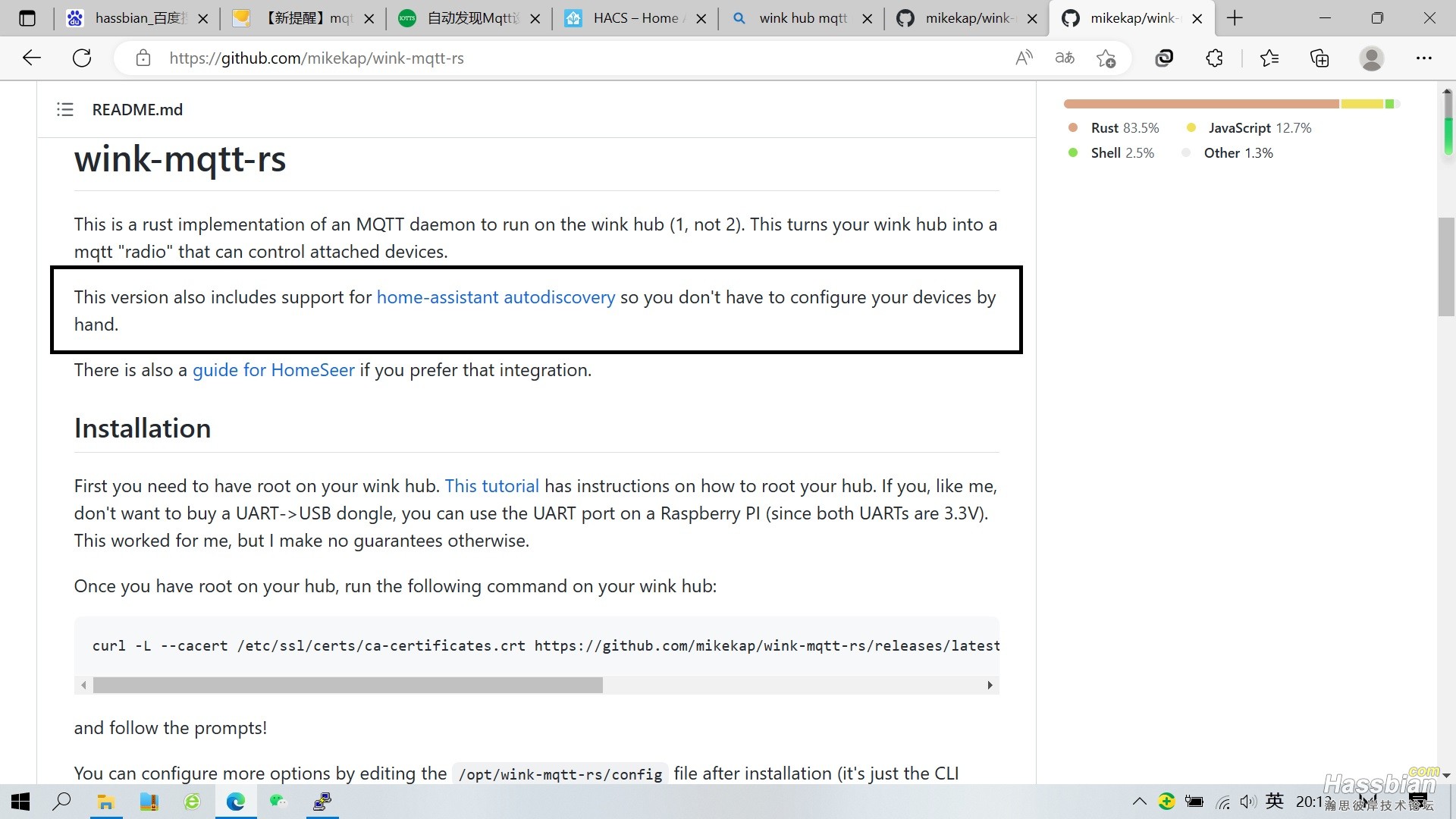Screen dimensions: 1456x819
Task: Open the README outline list icon
Action: point(65,110)
